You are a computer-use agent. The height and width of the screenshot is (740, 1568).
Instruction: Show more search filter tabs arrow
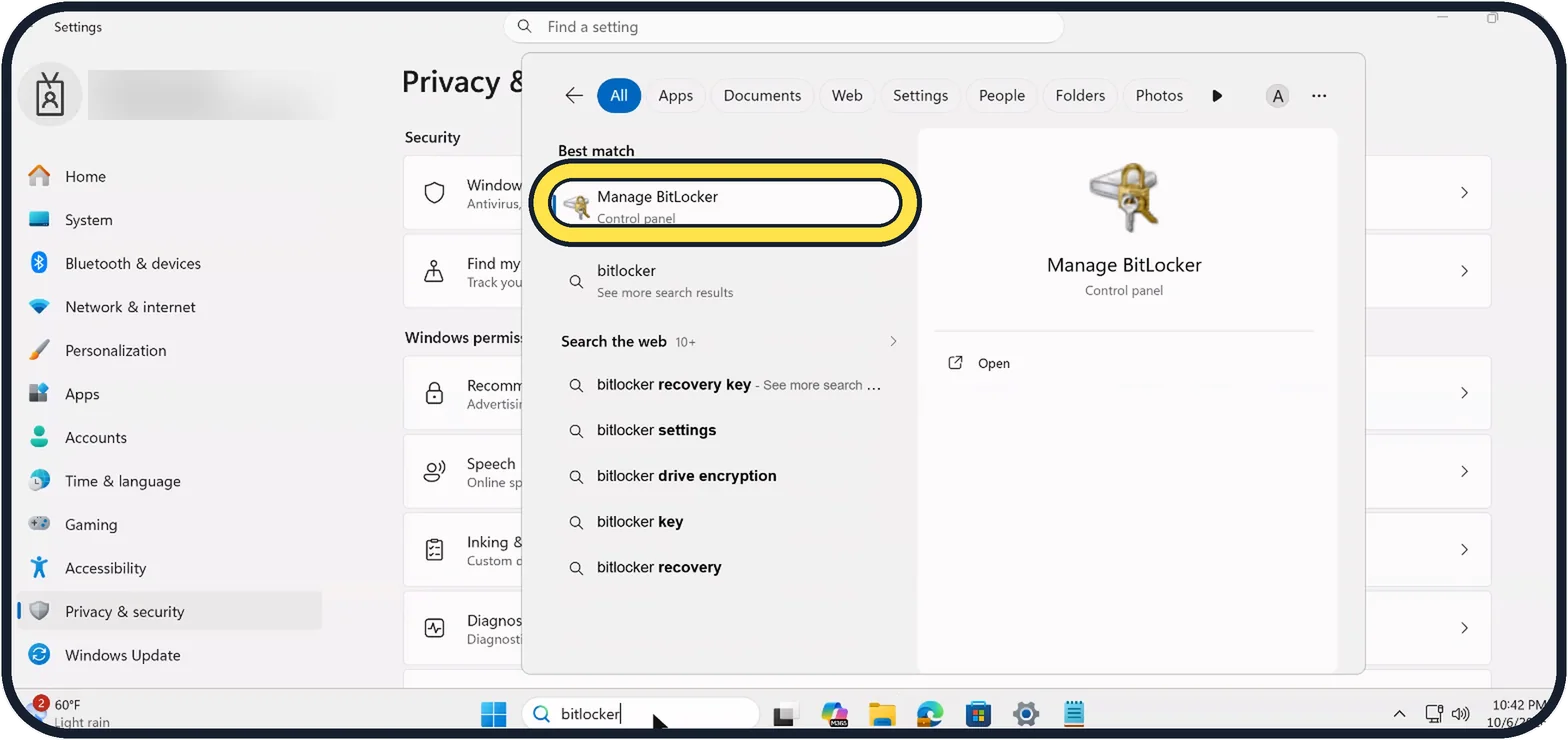click(x=1217, y=96)
